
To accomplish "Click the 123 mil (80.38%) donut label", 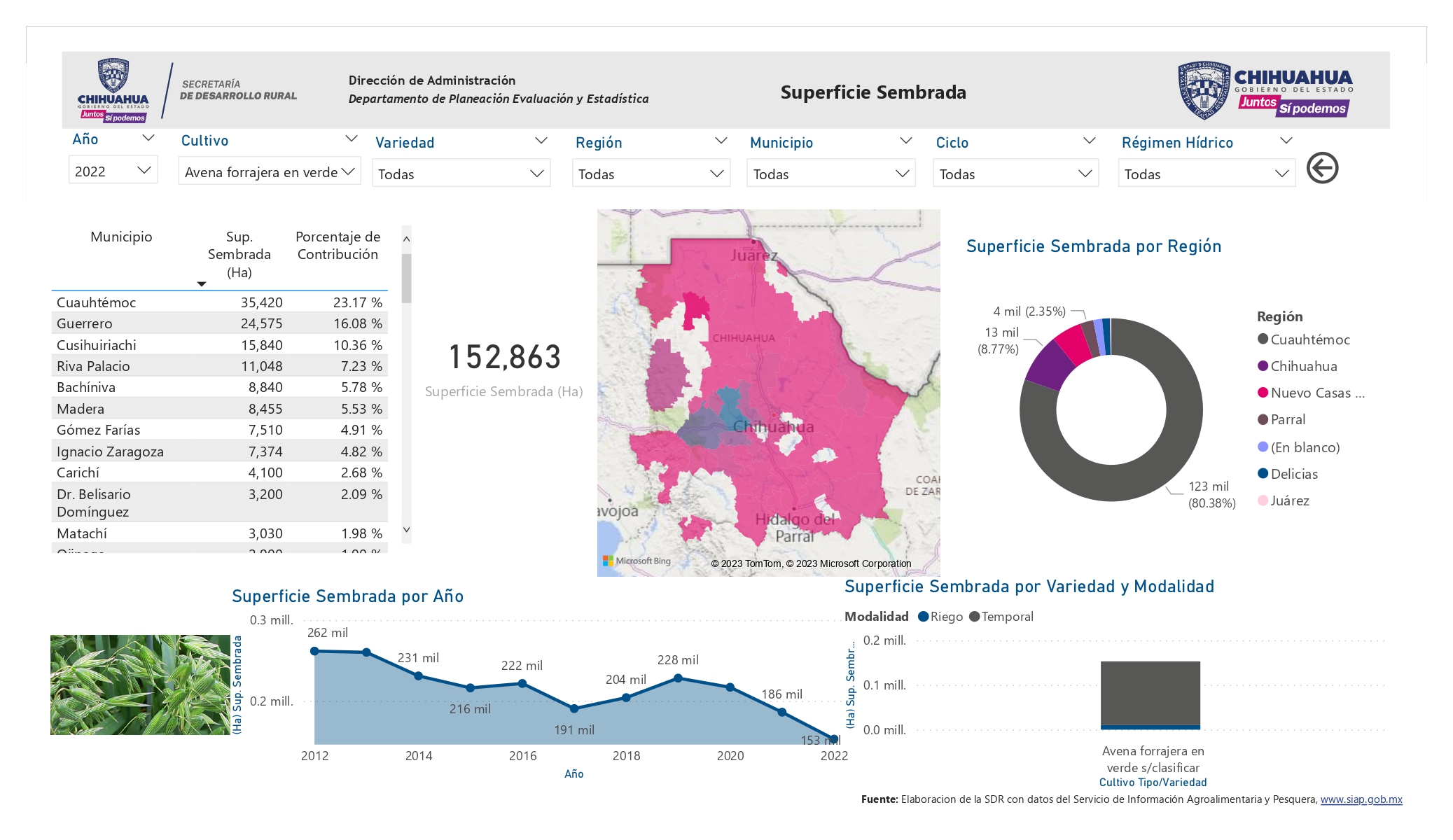I will point(1211,495).
